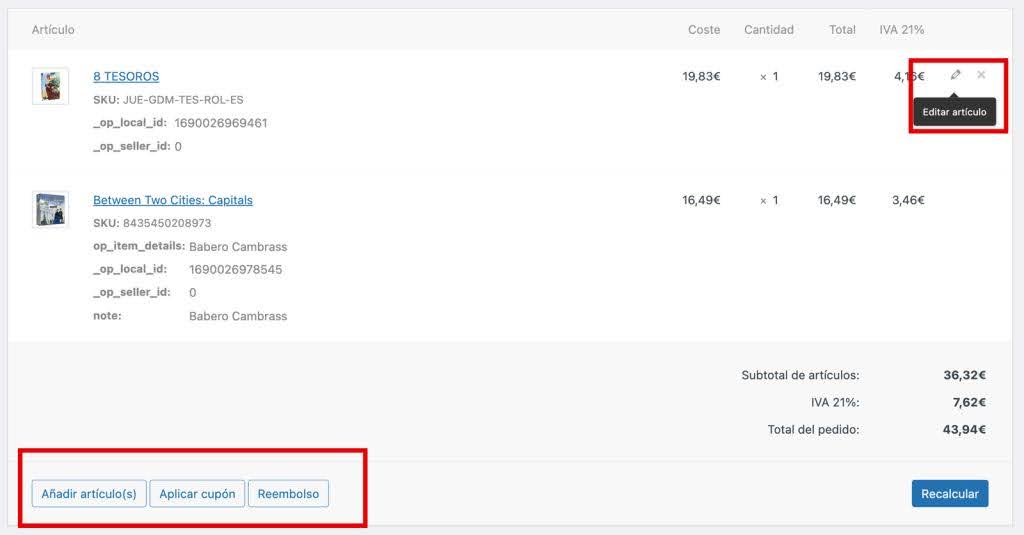This screenshot has width=1024, height=535.
Task: Click the order total amount 43,94€
Action: pyautogui.click(x=964, y=430)
